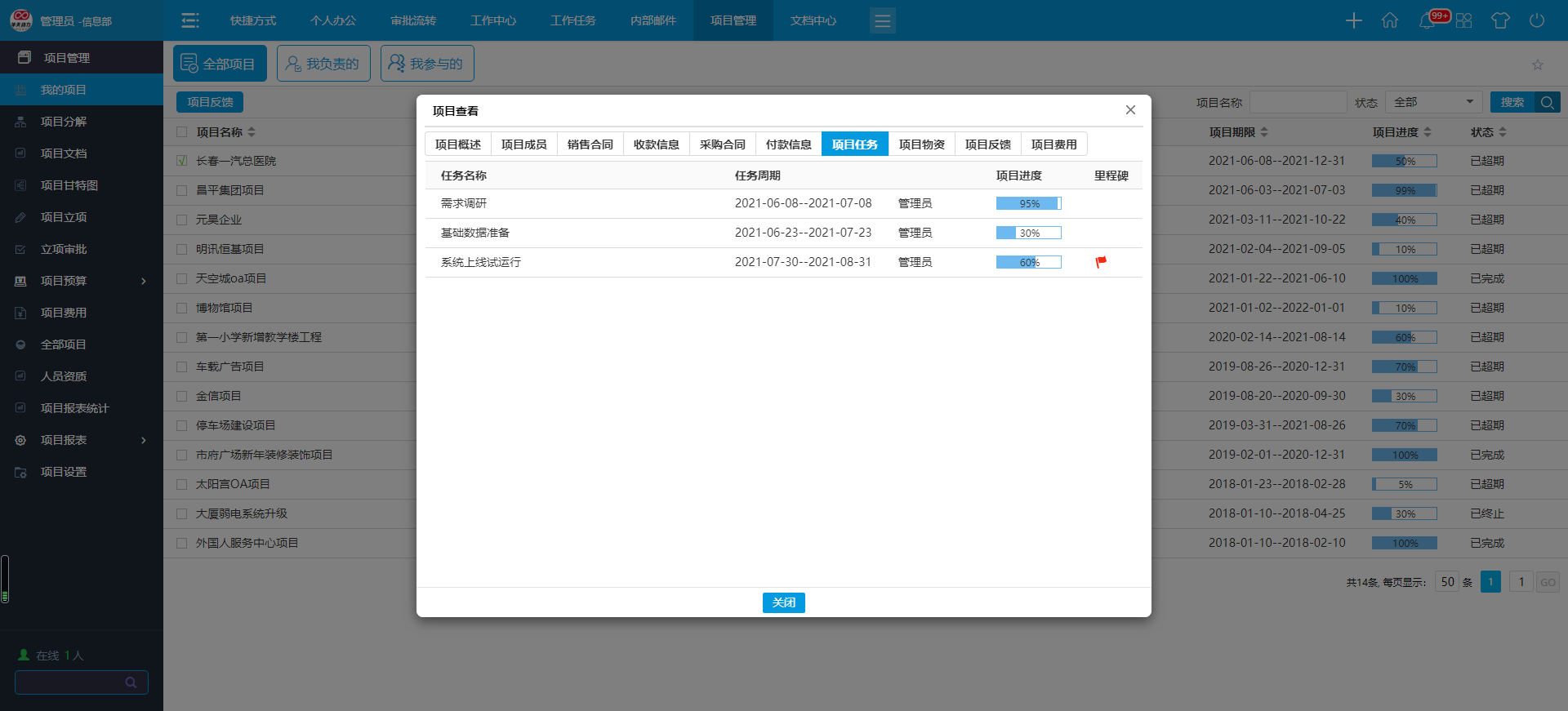
Task: Click the plus icon in top bar
Action: point(1353,20)
